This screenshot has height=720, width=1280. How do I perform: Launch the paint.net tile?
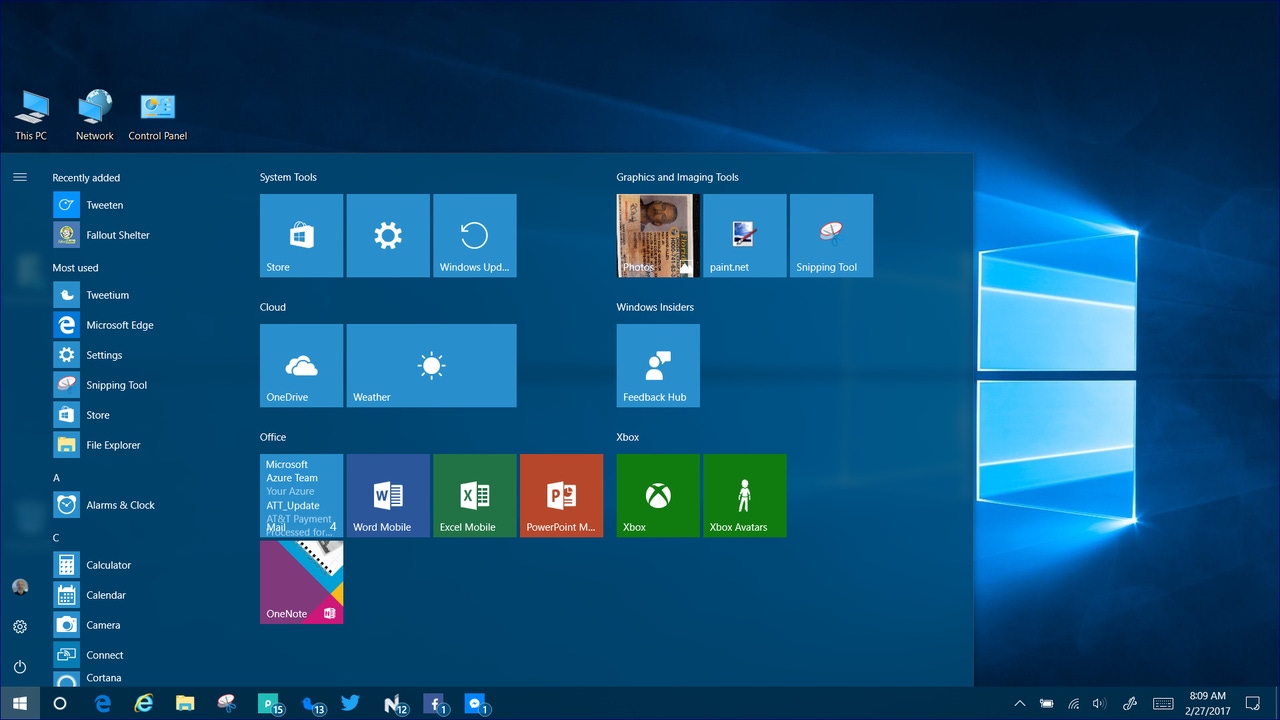coord(745,235)
